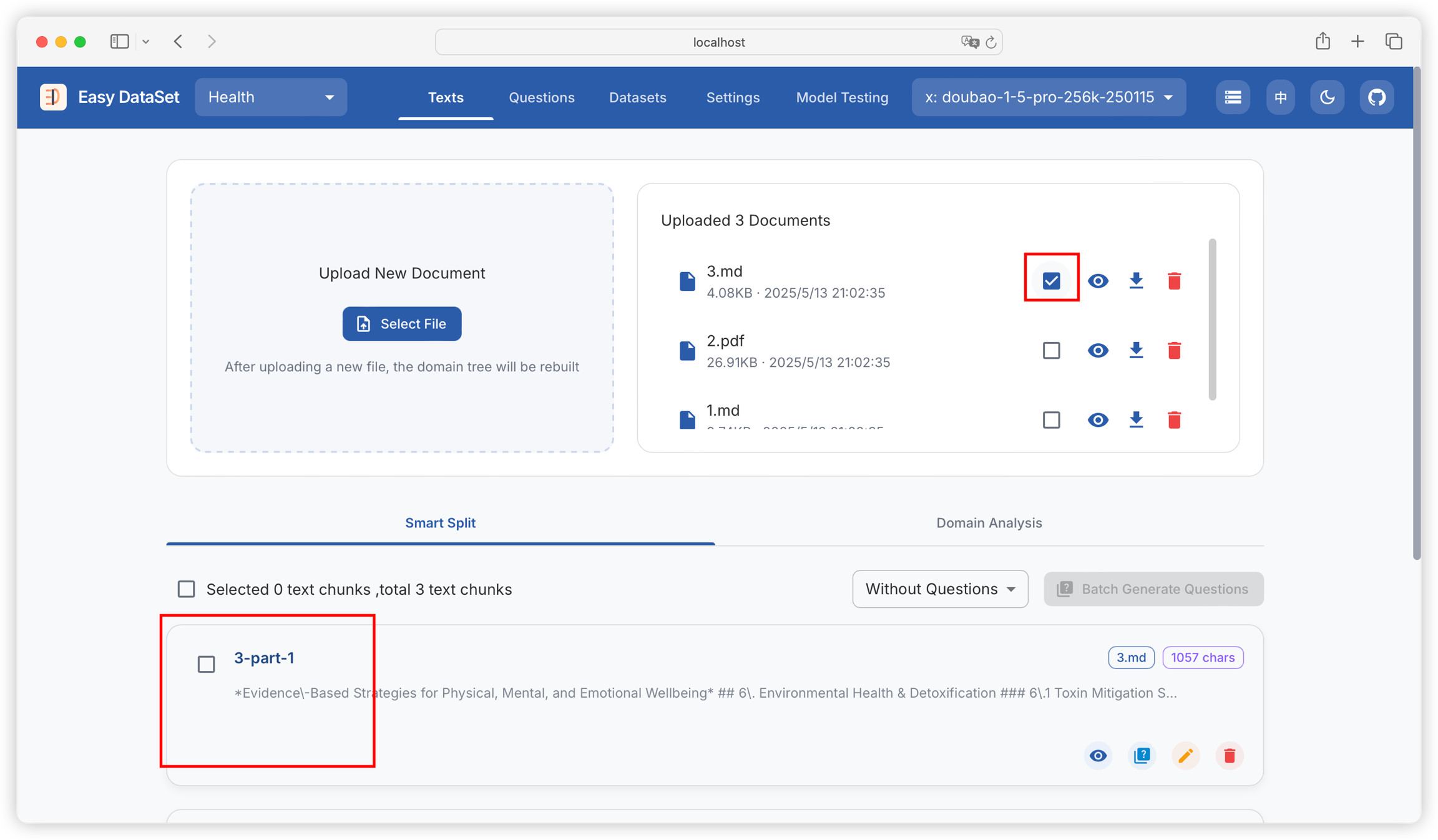Edit the 3-part-1 text chunk with the pencil icon

[1185, 756]
